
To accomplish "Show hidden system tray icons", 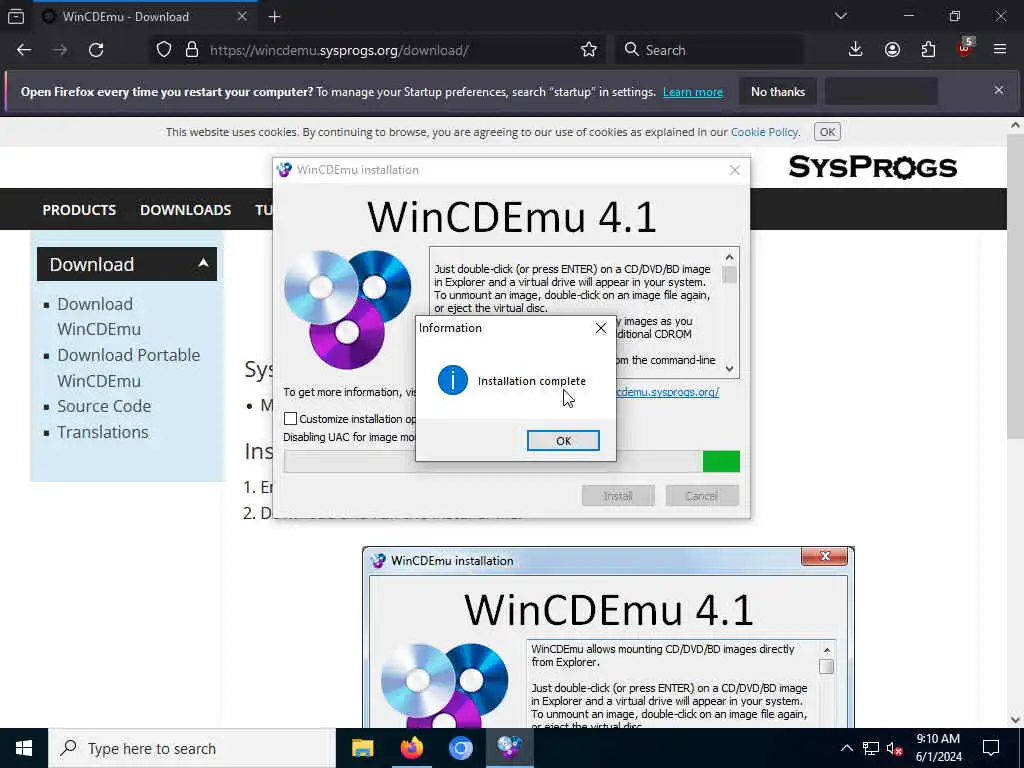I will click(846, 748).
